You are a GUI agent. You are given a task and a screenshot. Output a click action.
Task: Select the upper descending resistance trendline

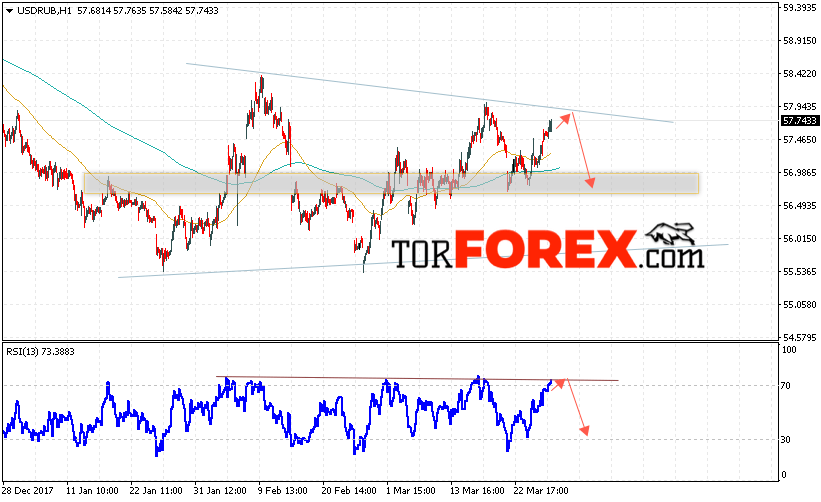429,93
